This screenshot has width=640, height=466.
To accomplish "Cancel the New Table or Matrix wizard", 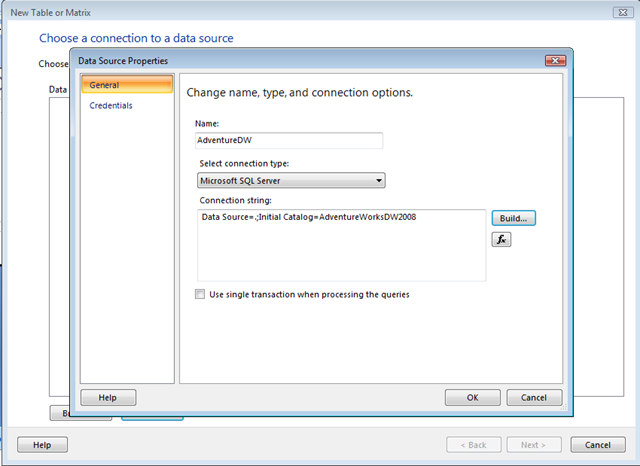I will coord(598,445).
